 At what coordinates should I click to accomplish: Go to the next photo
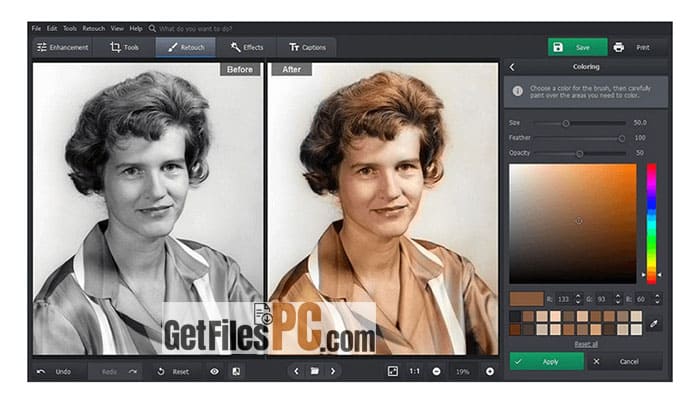[333, 371]
